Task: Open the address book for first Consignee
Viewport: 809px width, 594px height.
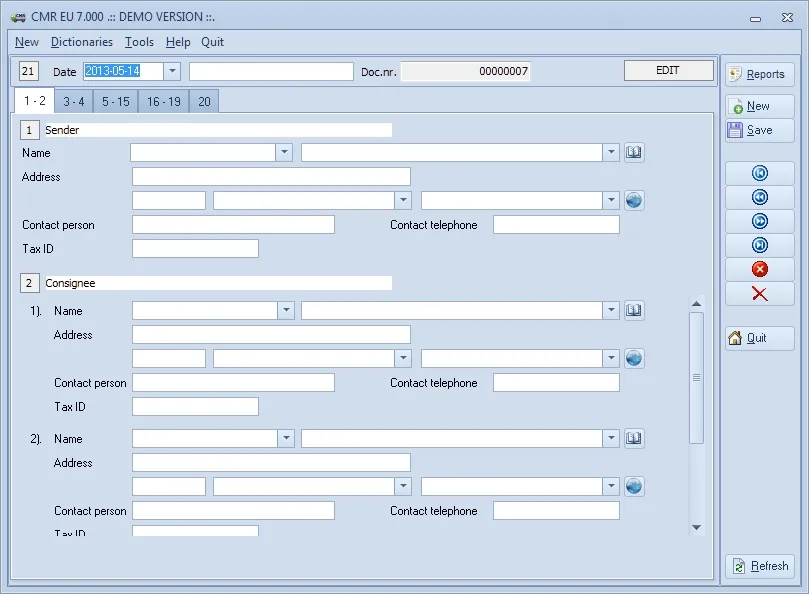Action: (634, 310)
